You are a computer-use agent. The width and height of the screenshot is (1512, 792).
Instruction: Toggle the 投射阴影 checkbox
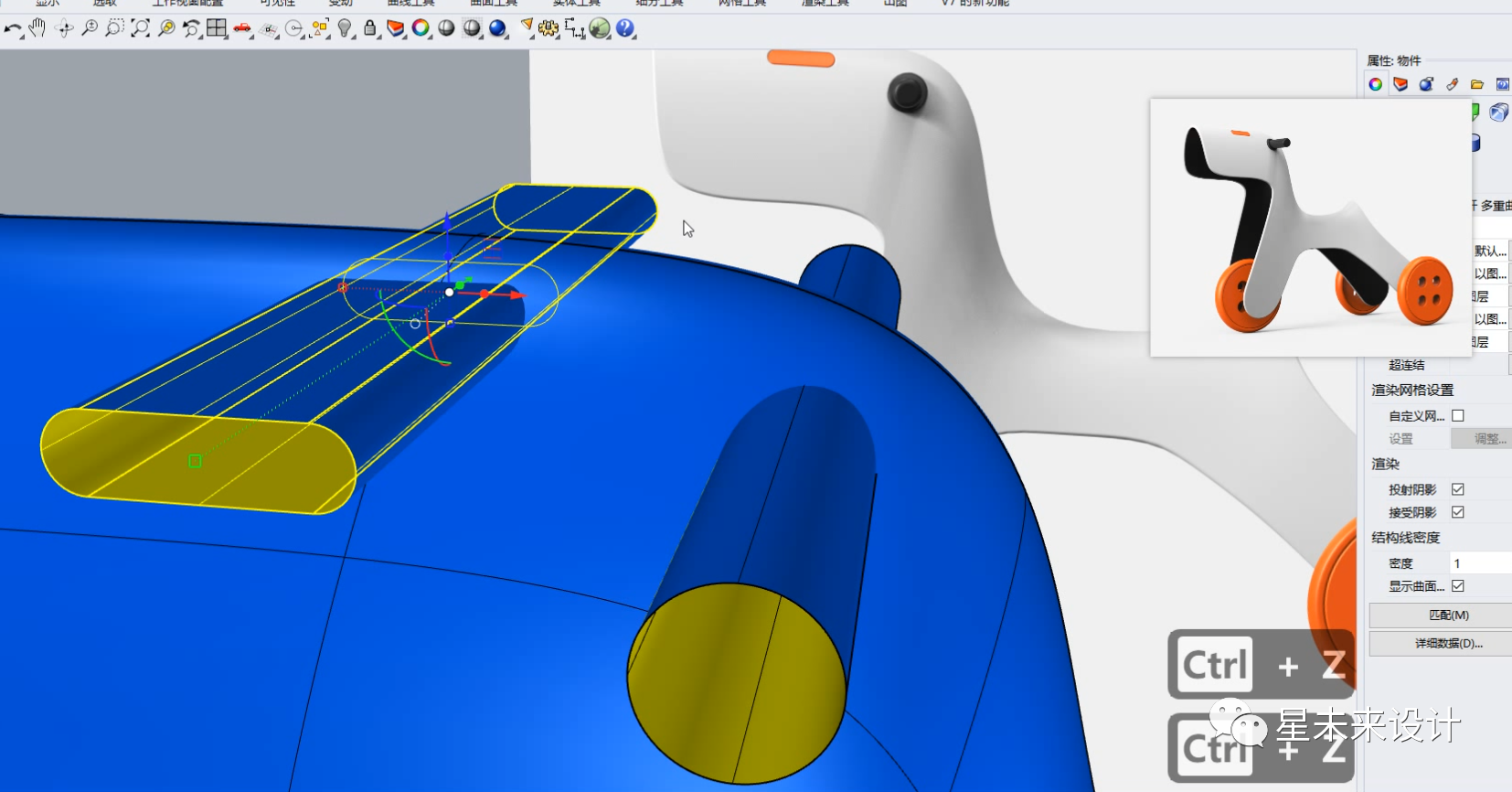(x=1458, y=489)
